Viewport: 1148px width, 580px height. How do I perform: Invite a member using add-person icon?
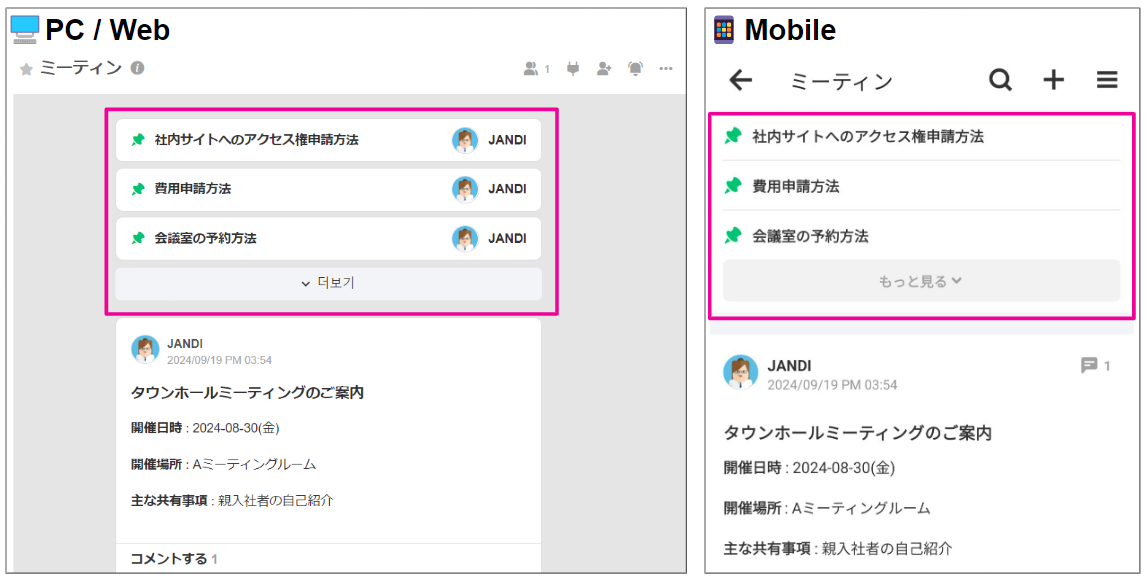tap(604, 69)
